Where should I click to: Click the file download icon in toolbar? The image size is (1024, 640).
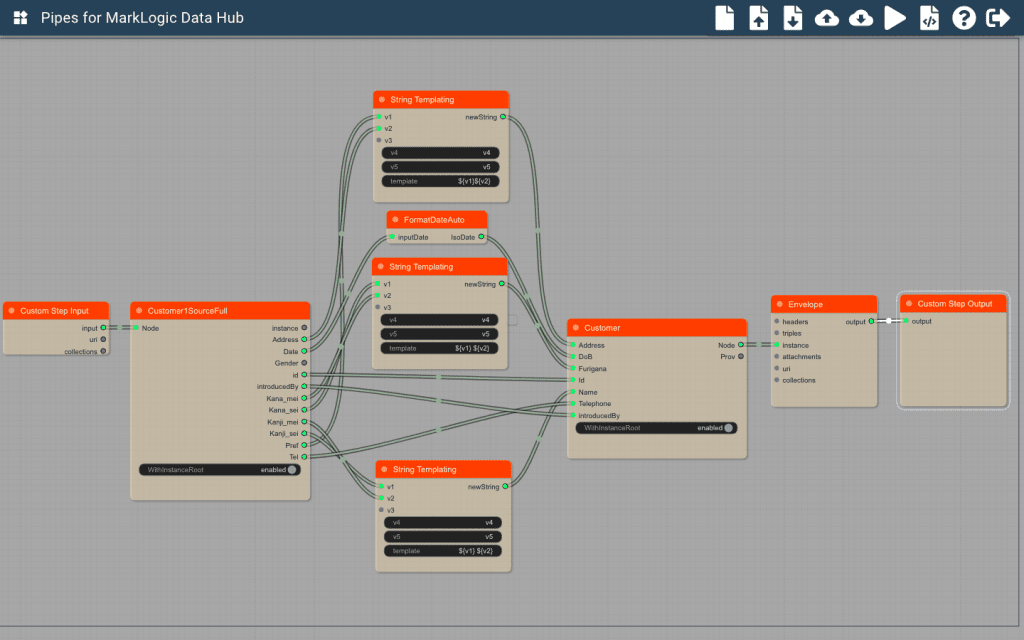coord(793,18)
